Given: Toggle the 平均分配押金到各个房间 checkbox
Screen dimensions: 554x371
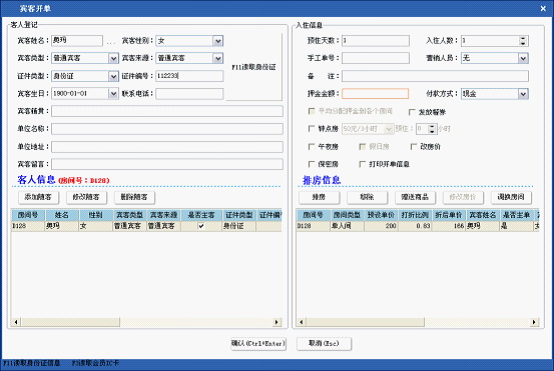Looking at the screenshot, I should point(311,111).
